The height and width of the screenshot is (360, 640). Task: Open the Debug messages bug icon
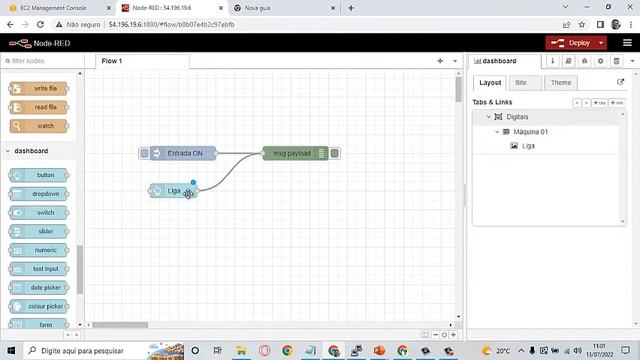(x=584, y=61)
